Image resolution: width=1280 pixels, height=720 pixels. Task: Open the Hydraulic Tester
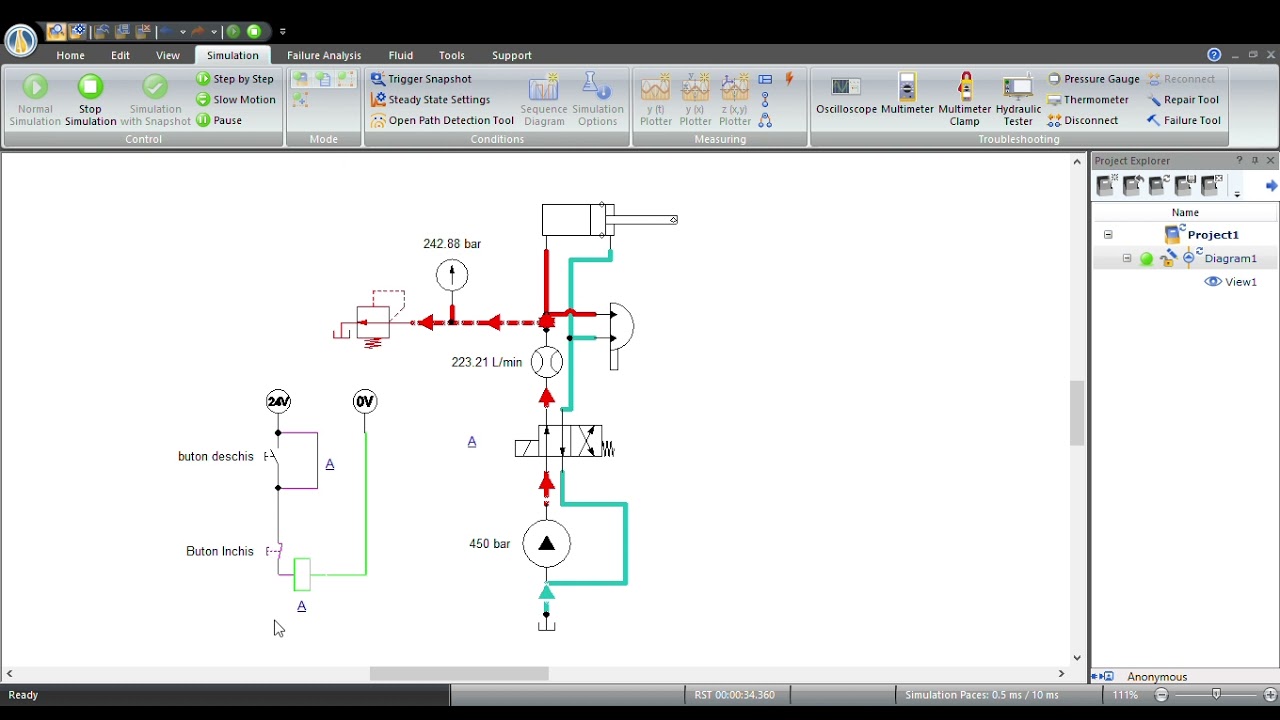click(x=1018, y=100)
